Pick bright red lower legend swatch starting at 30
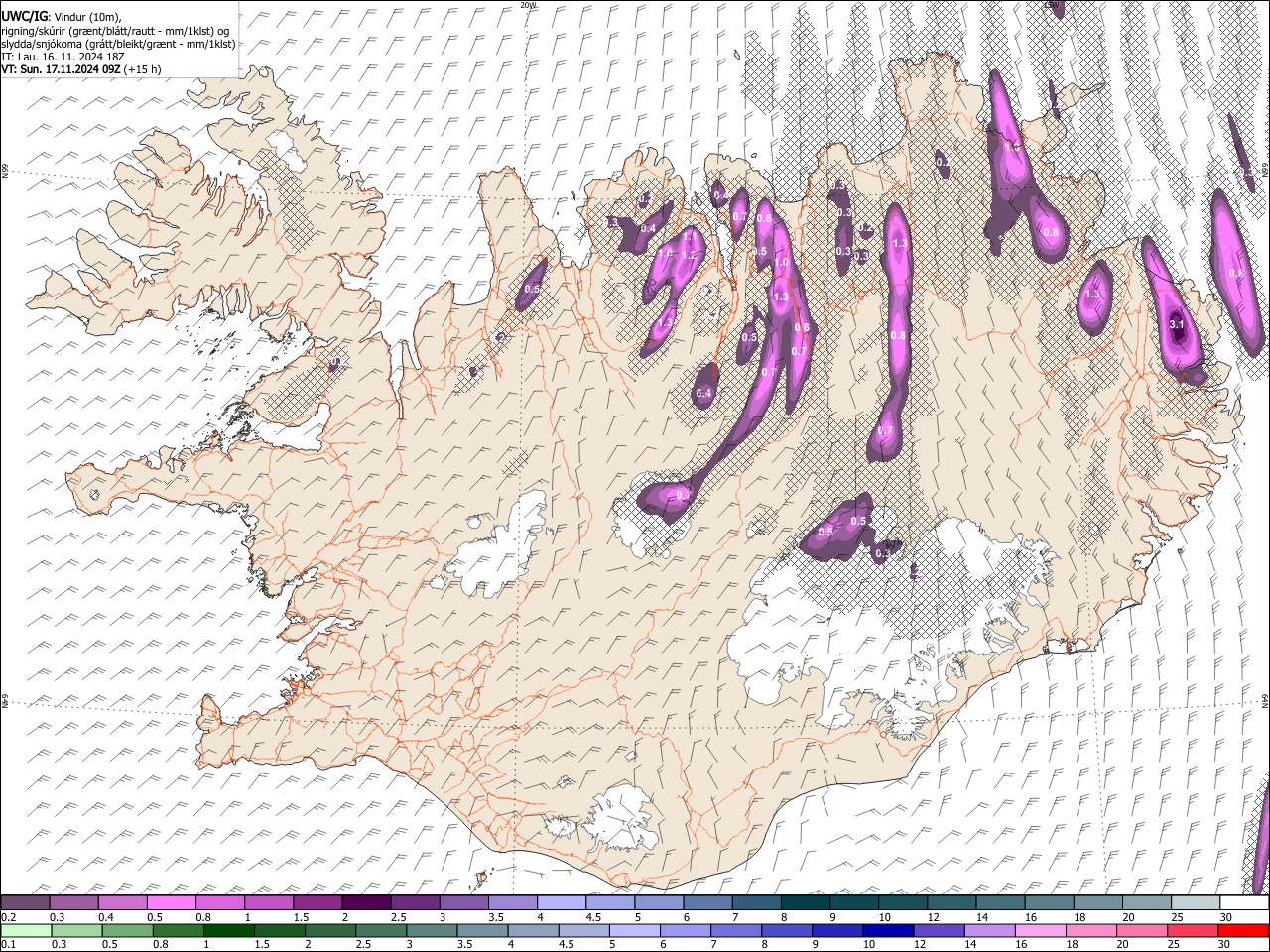 [x=1243, y=930]
